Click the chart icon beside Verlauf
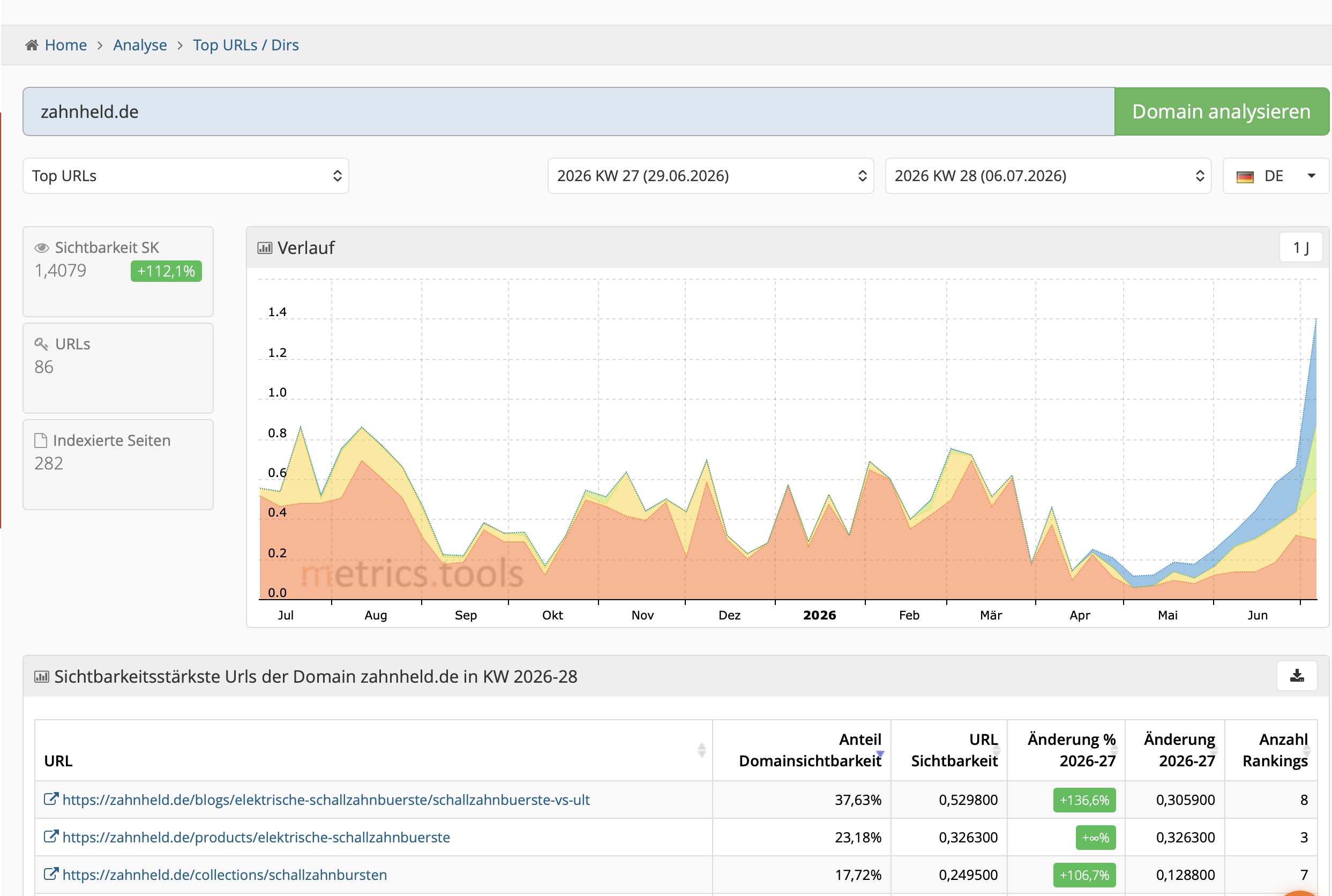This screenshot has height=896, width=1332. (x=265, y=248)
